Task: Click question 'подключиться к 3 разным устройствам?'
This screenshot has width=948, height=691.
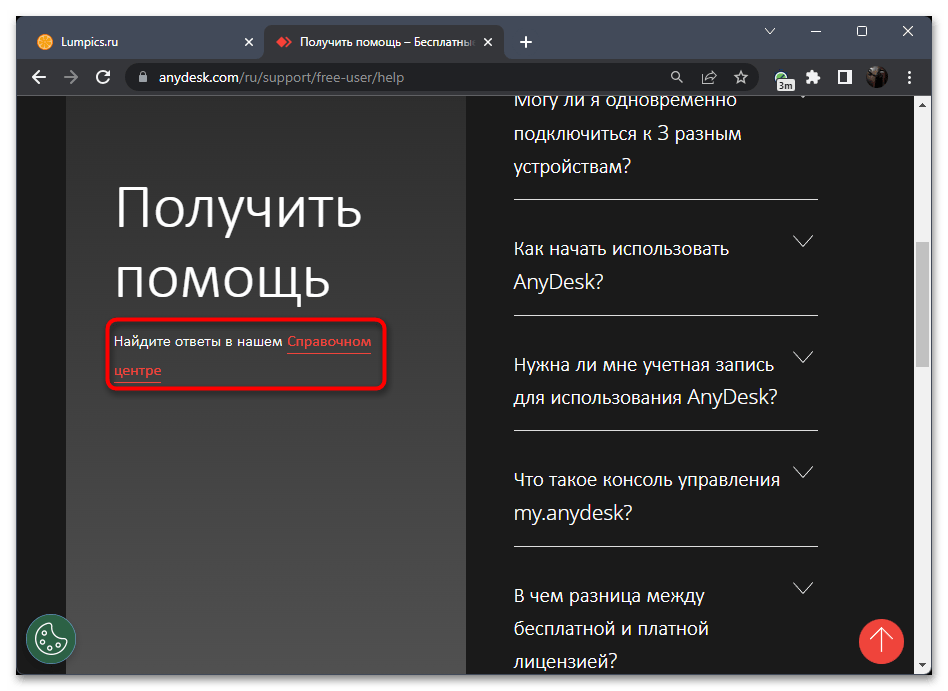Action: 628,136
